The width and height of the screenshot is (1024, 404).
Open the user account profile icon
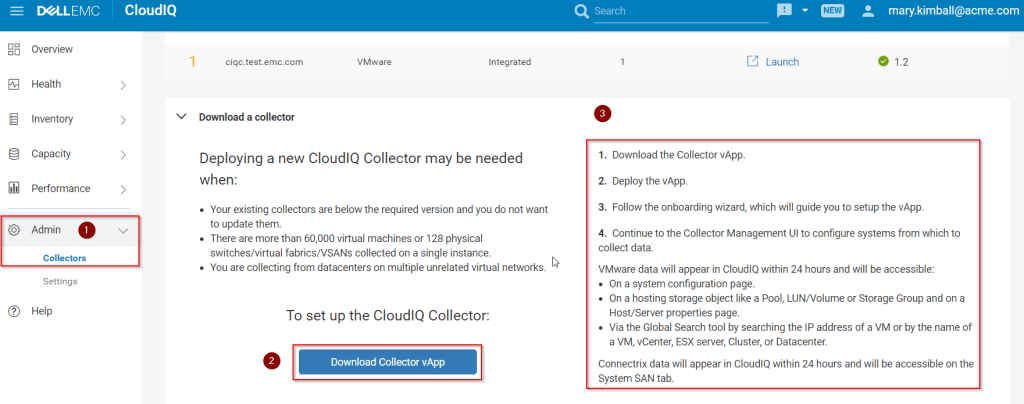pyautogui.click(x=868, y=11)
